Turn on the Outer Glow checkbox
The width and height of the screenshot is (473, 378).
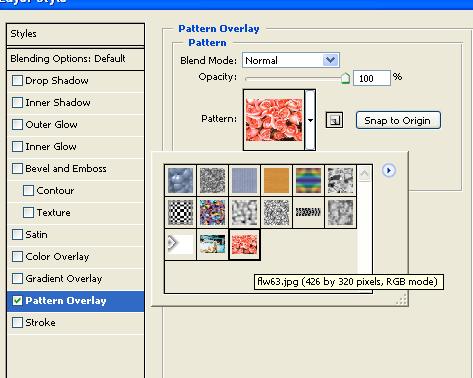point(17,125)
